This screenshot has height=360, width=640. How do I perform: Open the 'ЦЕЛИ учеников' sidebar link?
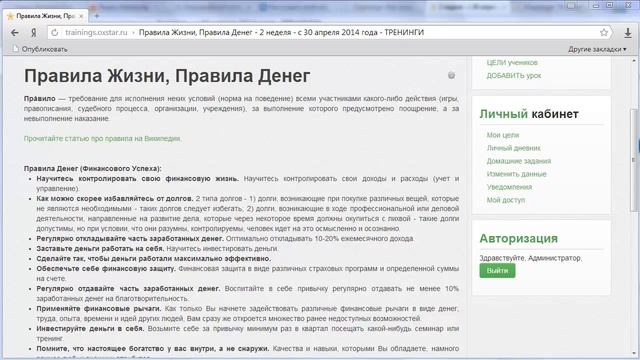512,62
